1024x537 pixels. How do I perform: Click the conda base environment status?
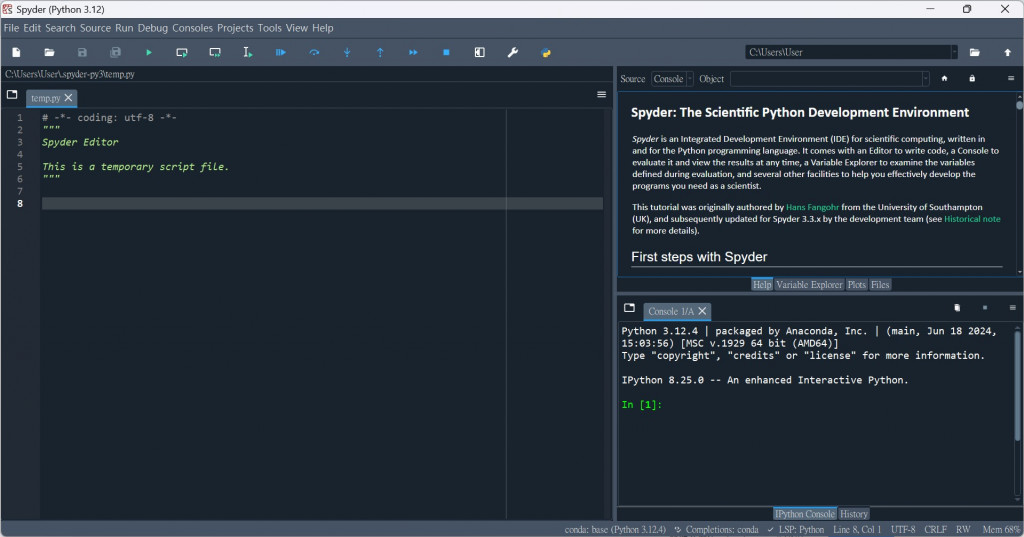pyautogui.click(x=615, y=530)
